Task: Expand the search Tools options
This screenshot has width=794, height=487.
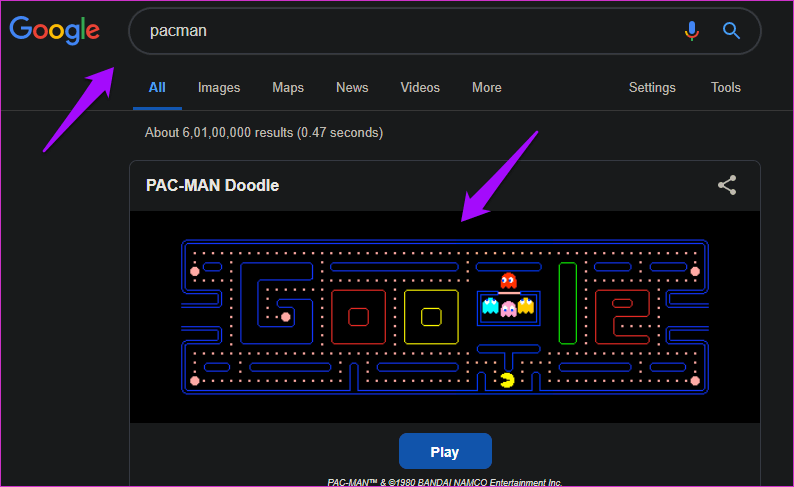Action: [x=725, y=87]
